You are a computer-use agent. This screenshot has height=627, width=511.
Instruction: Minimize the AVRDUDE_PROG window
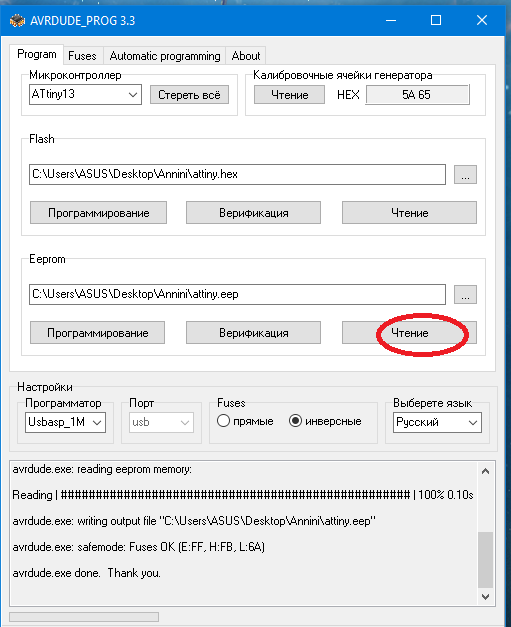(x=391, y=20)
